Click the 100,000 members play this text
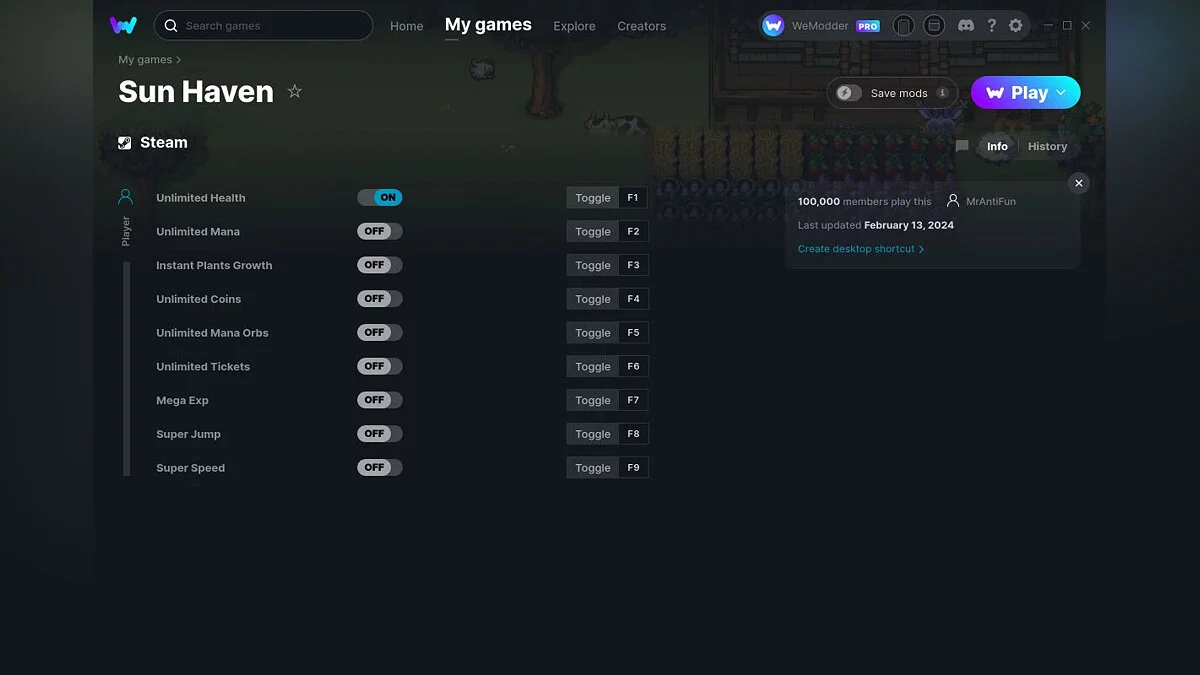1200x675 pixels. (864, 201)
